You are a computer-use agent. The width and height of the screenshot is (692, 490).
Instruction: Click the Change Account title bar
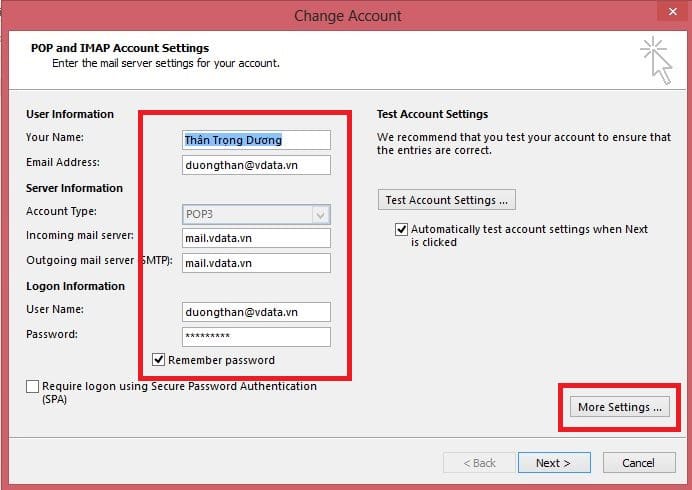pyautogui.click(x=347, y=16)
